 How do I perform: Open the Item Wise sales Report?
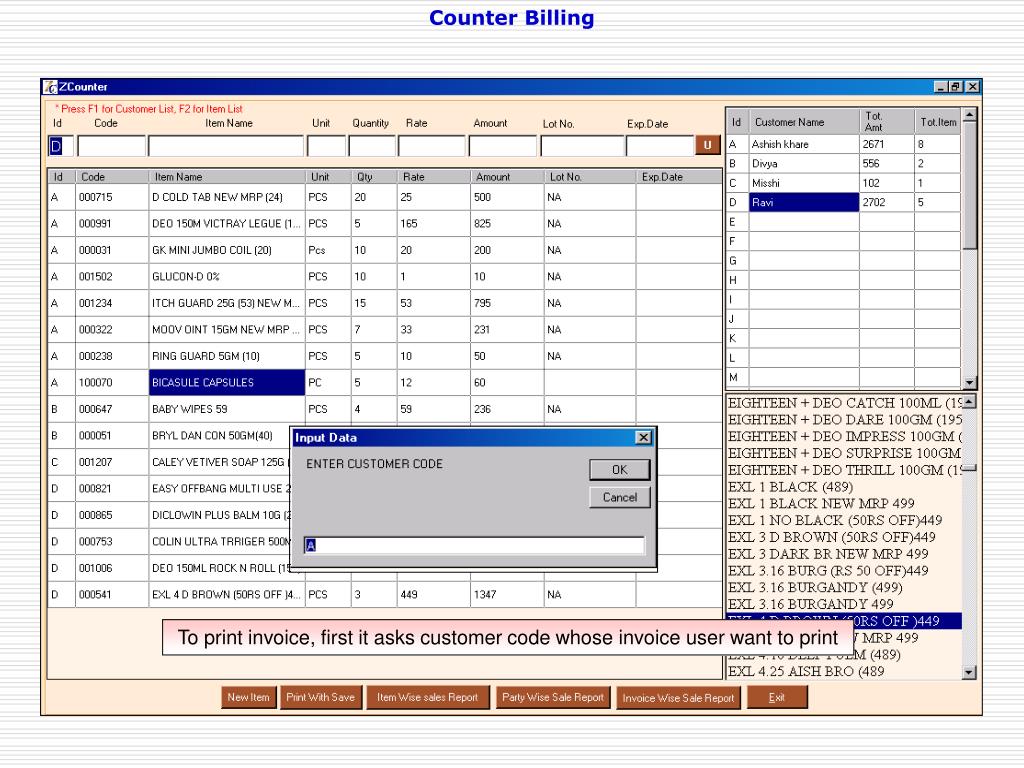click(x=427, y=697)
